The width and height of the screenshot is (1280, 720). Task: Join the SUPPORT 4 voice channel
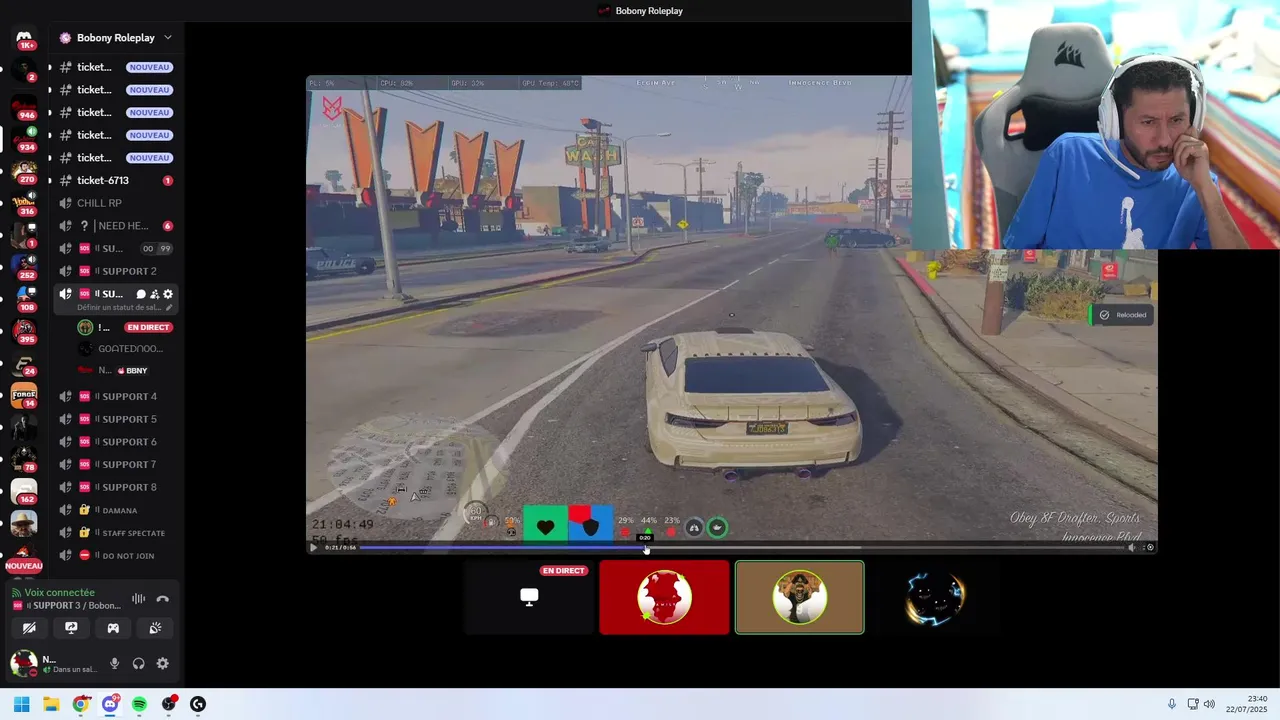tap(117, 396)
